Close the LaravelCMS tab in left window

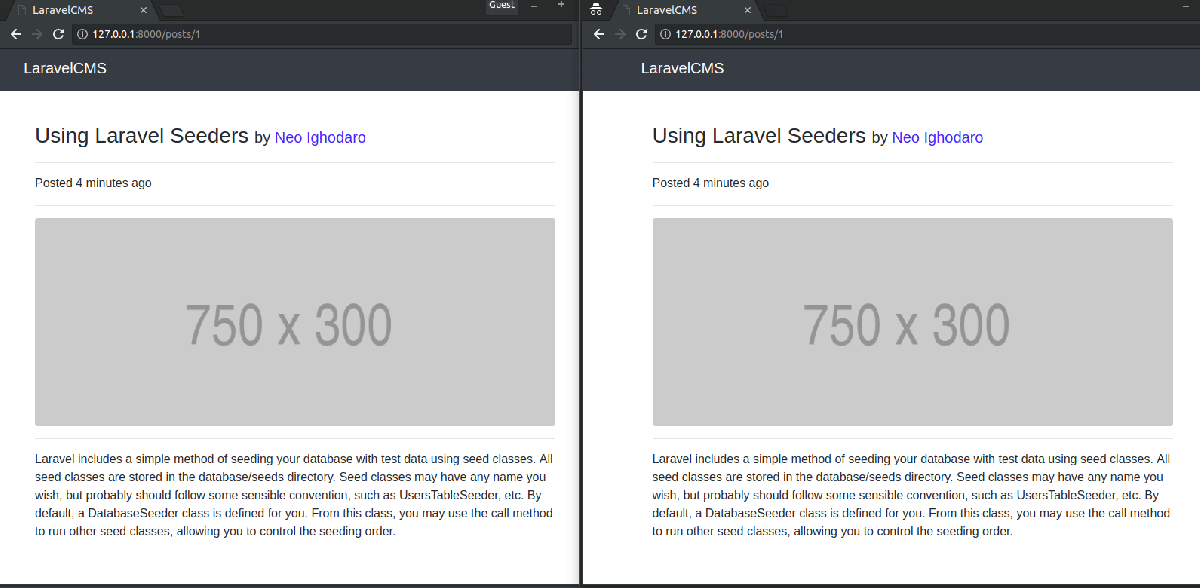tap(144, 9)
